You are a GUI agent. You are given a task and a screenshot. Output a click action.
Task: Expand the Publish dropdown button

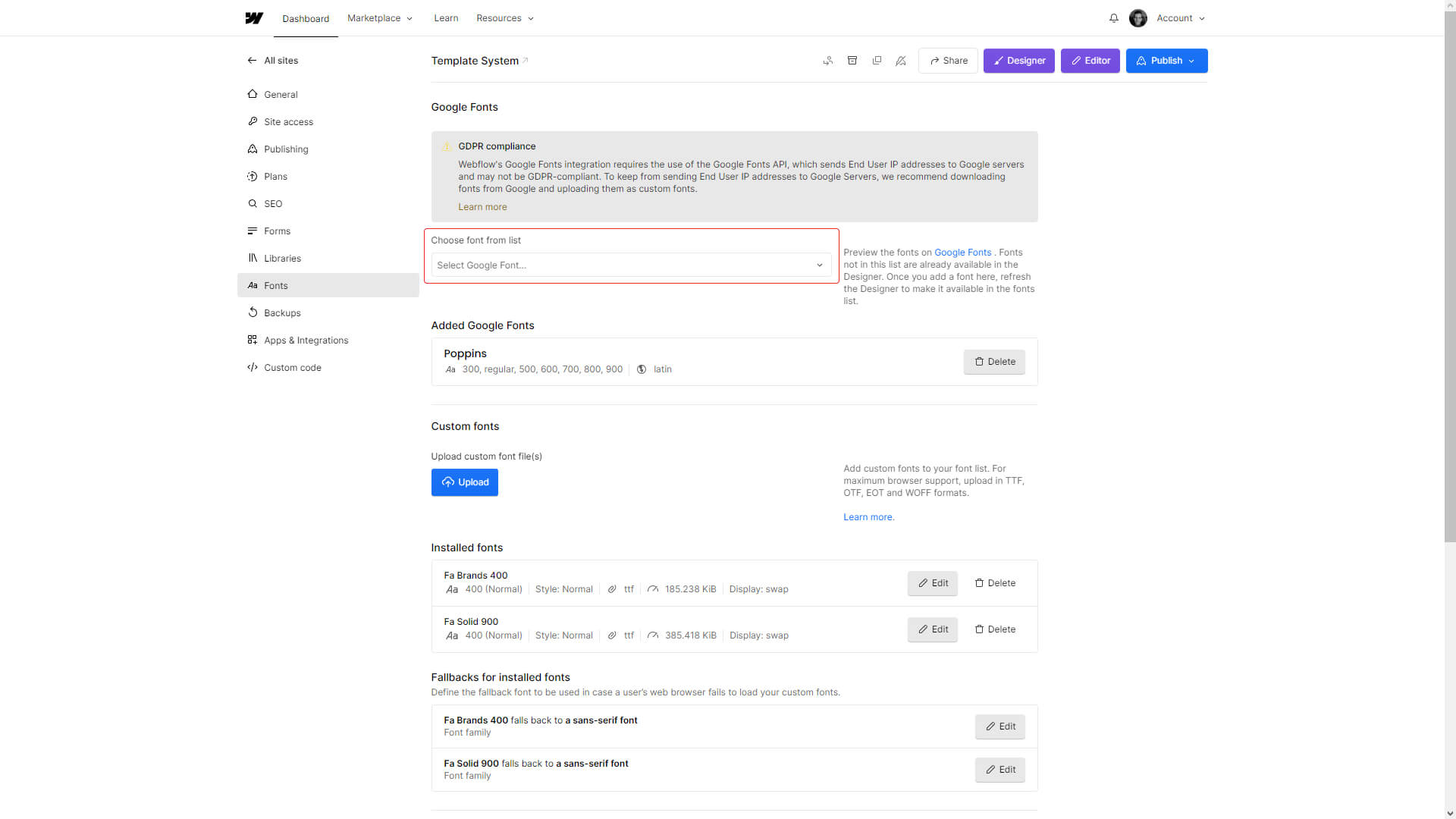point(1166,61)
